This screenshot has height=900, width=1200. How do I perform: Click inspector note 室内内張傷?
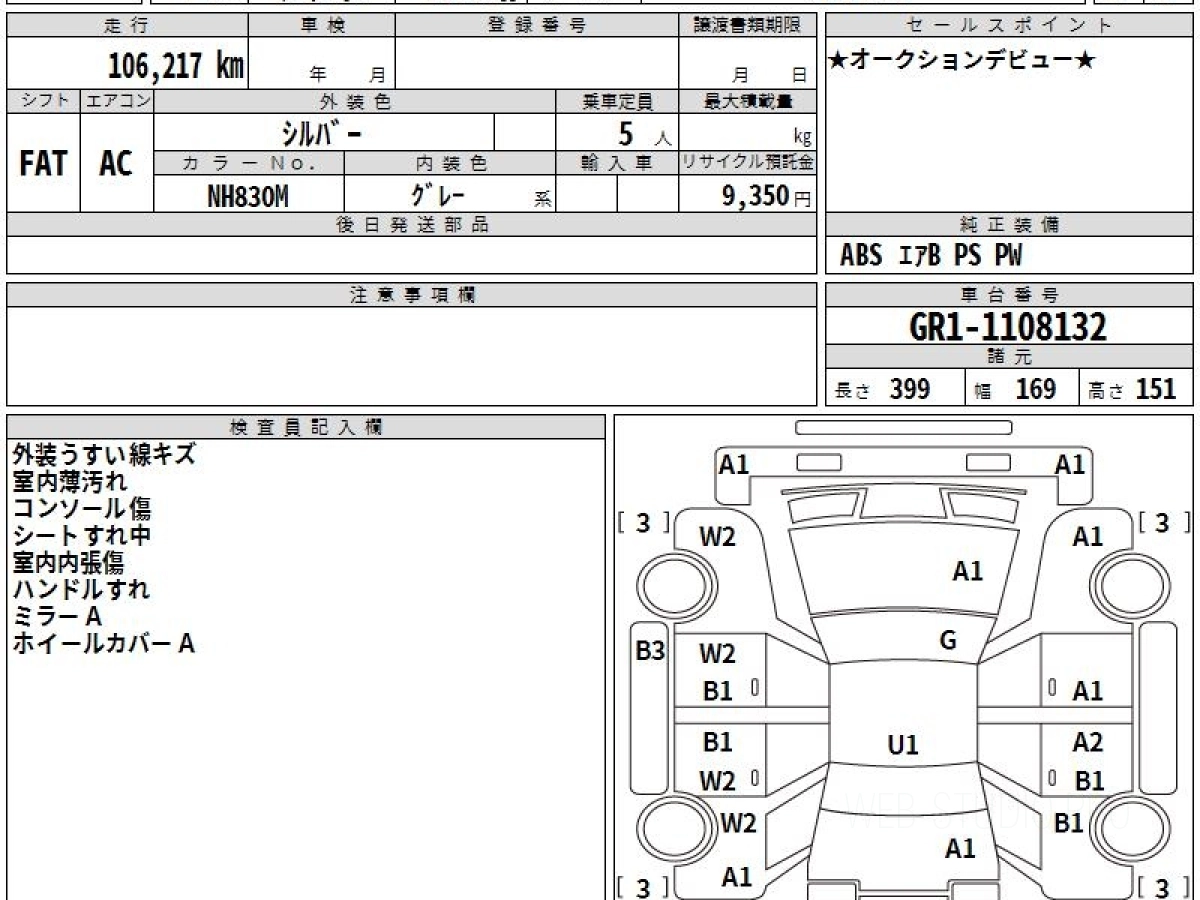pyautogui.click(x=68, y=562)
